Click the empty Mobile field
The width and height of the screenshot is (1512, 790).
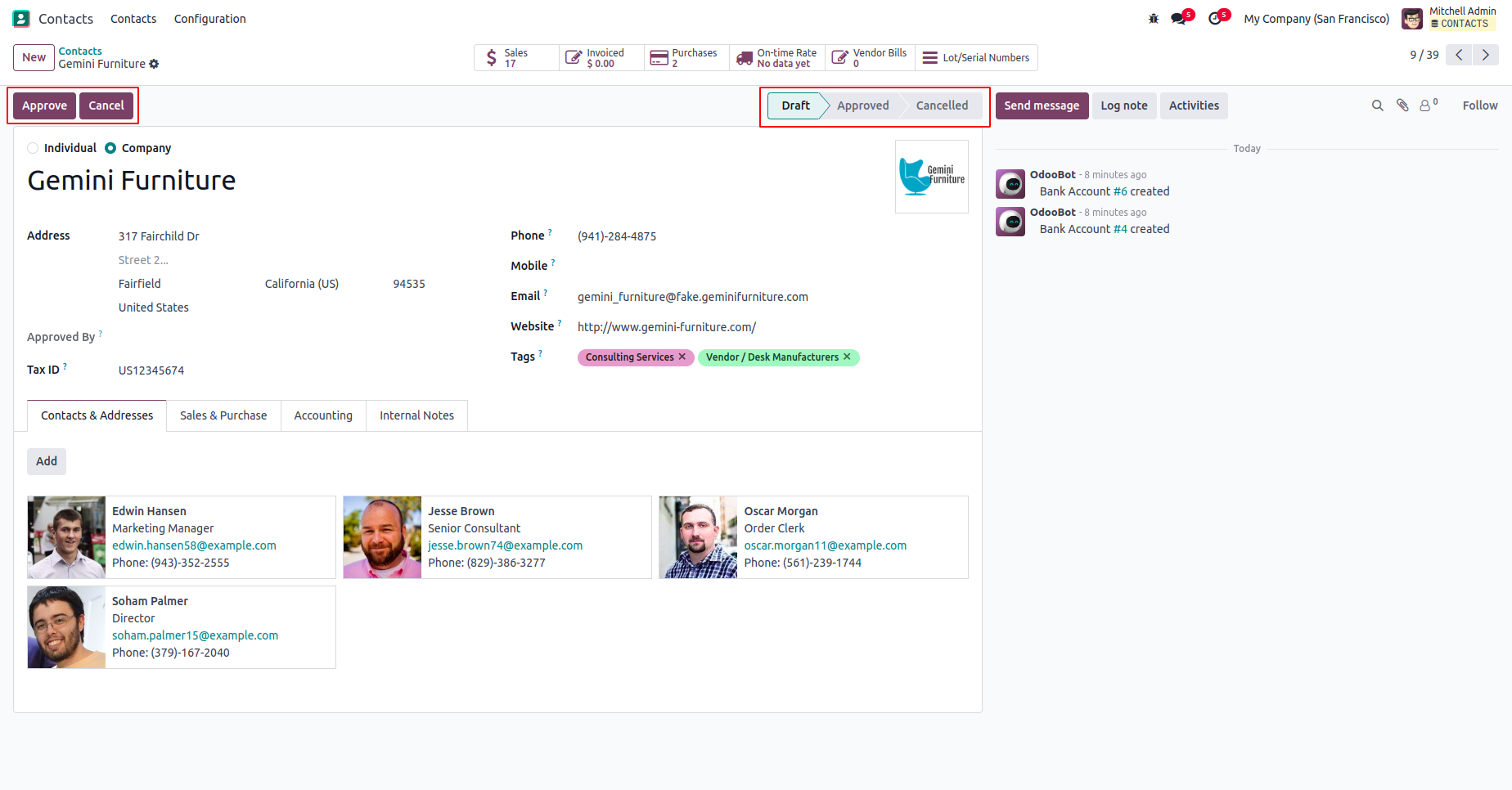pyautogui.click(x=772, y=267)
